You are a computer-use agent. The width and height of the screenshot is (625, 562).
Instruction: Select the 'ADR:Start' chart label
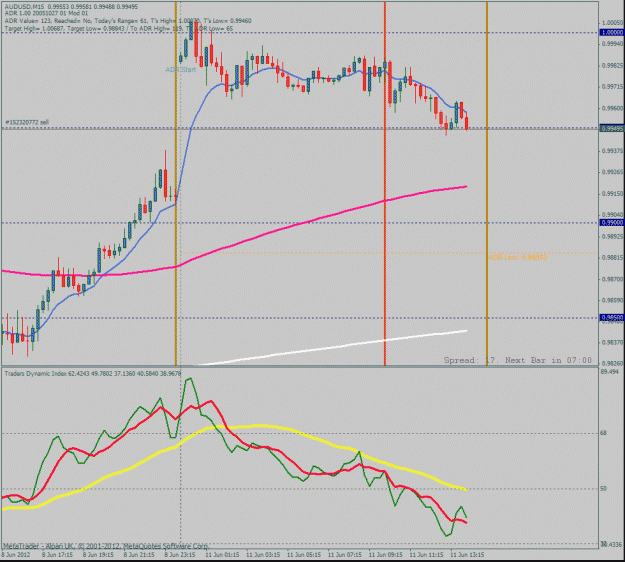[181, 70]
